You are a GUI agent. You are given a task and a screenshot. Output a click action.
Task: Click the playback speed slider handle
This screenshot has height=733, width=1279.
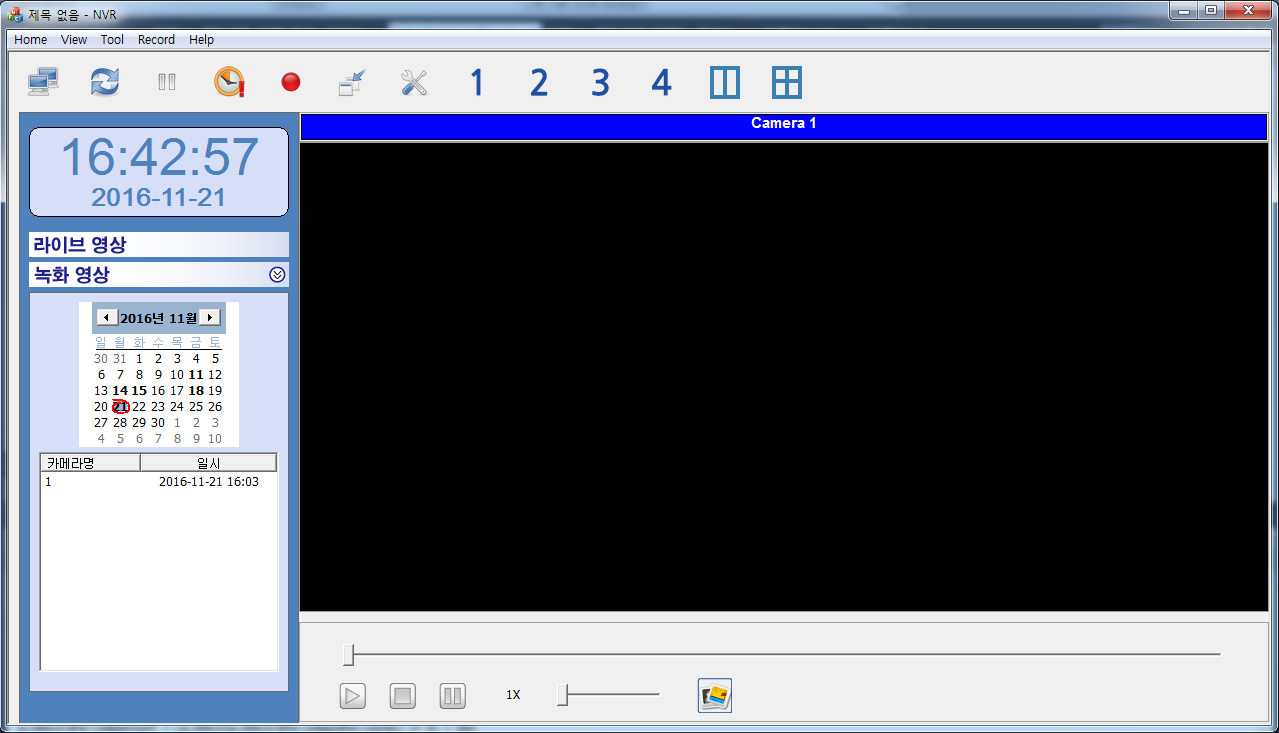pos(562,695)
